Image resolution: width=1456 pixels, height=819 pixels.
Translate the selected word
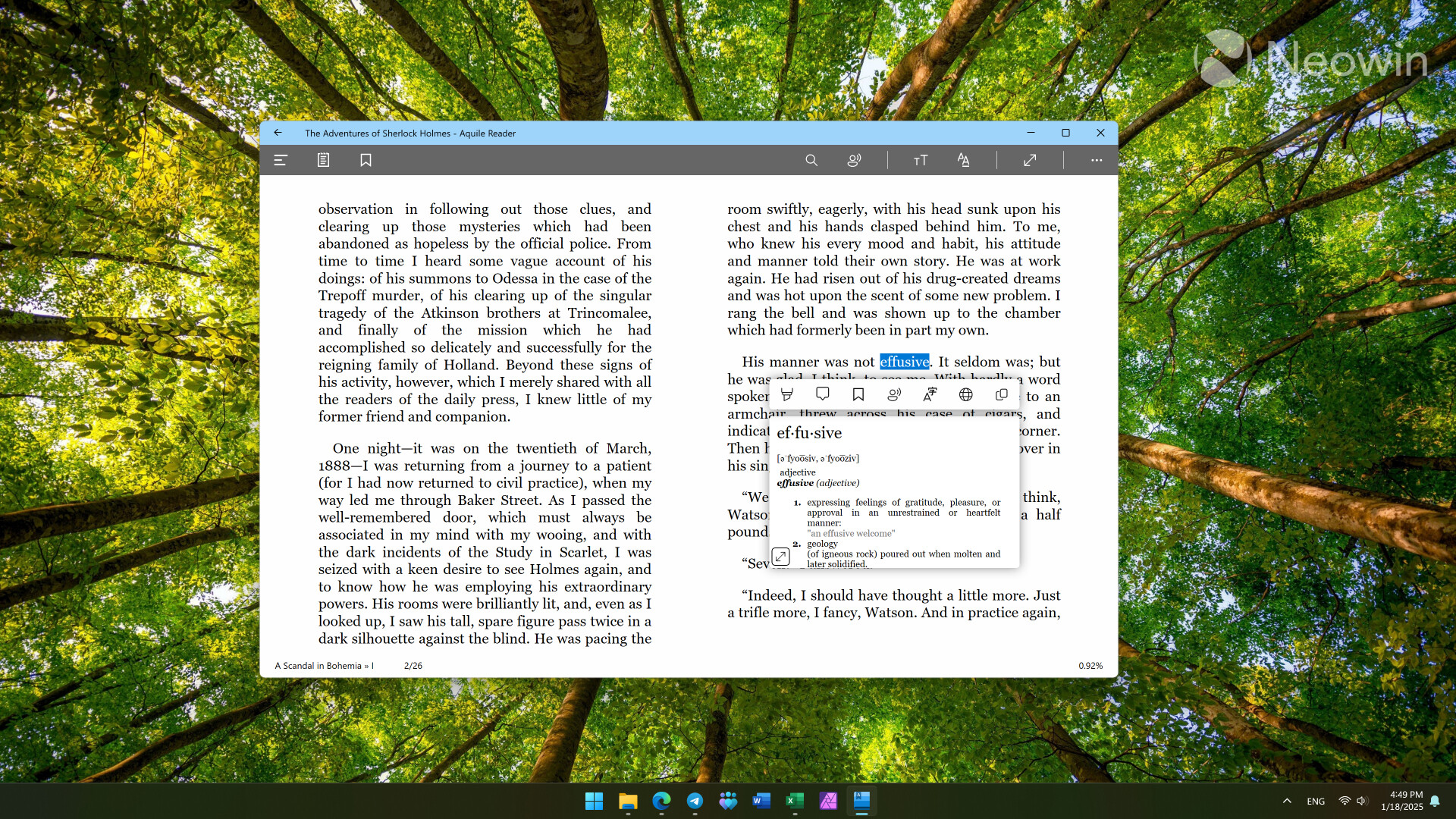click(x=930, y=394)
